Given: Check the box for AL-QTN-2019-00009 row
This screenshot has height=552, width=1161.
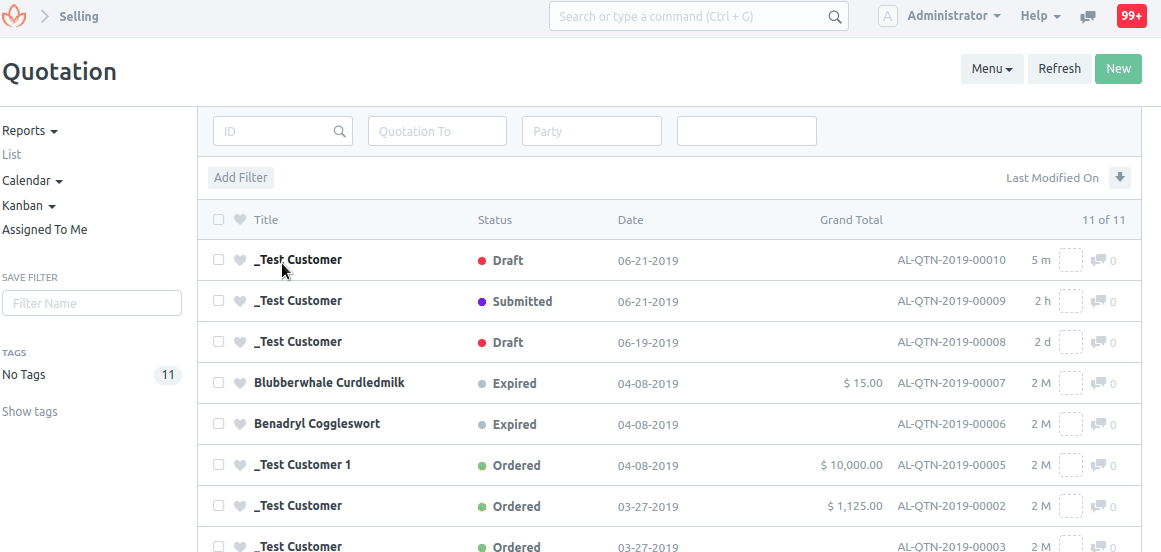Looking at the screenshot, I should point(218,301).
